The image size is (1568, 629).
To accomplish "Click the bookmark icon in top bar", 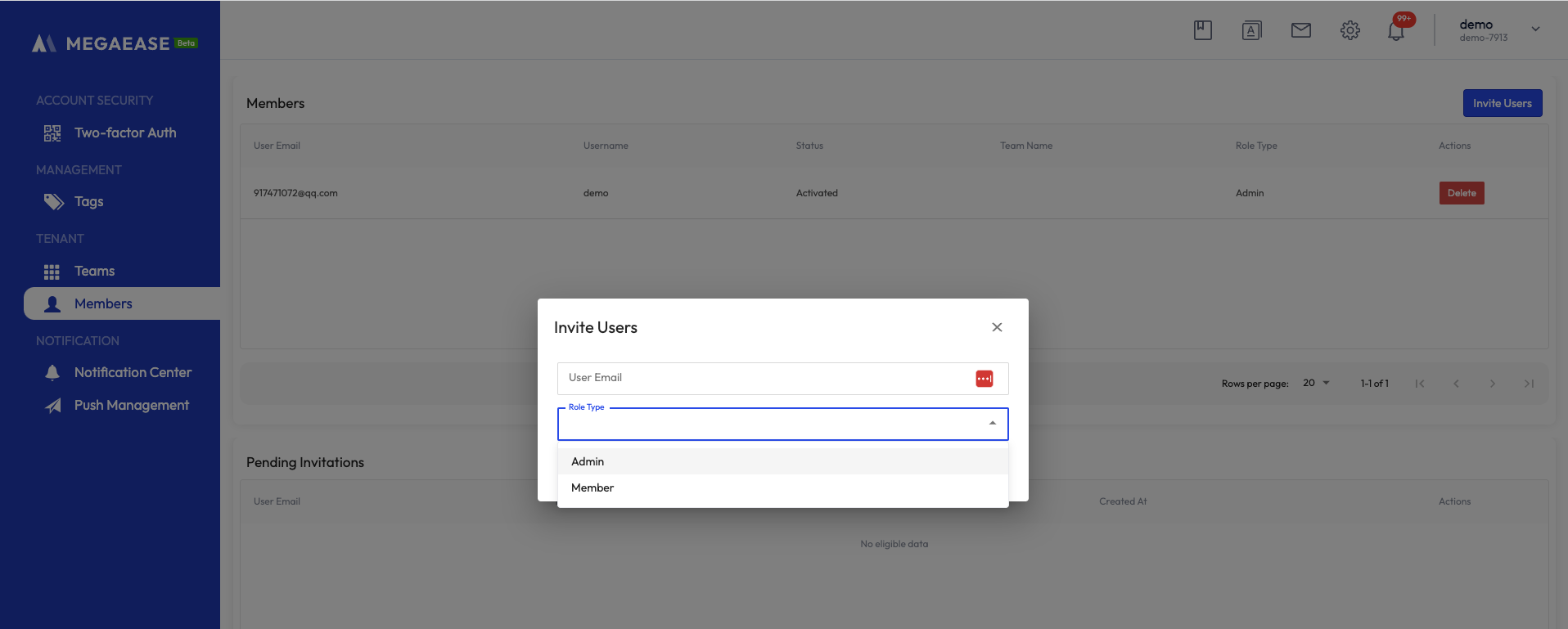I will click(1202, 30).
